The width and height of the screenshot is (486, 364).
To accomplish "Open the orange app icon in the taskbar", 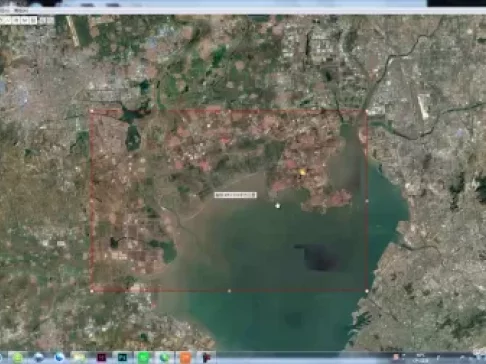I will 185,357.
